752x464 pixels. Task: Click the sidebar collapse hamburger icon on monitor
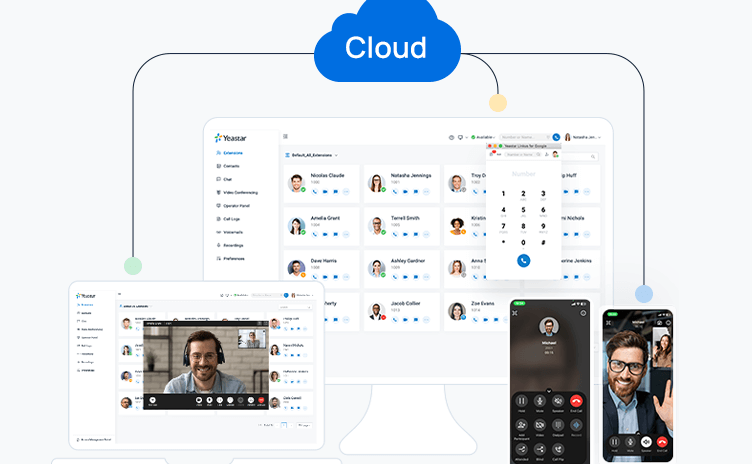(285, 136)
